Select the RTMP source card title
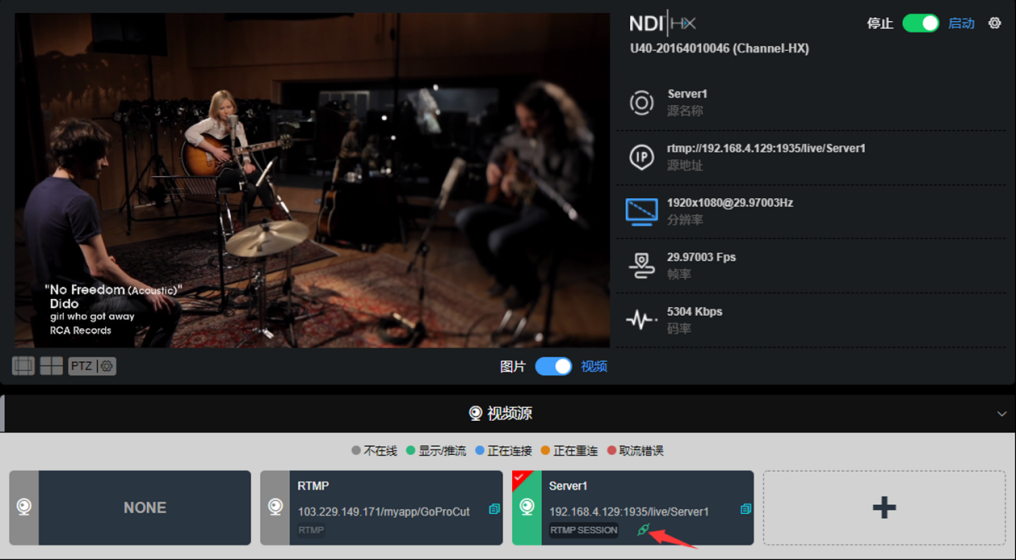The width and height of the screenshot is (1016, 560). (x=313, y=486)
